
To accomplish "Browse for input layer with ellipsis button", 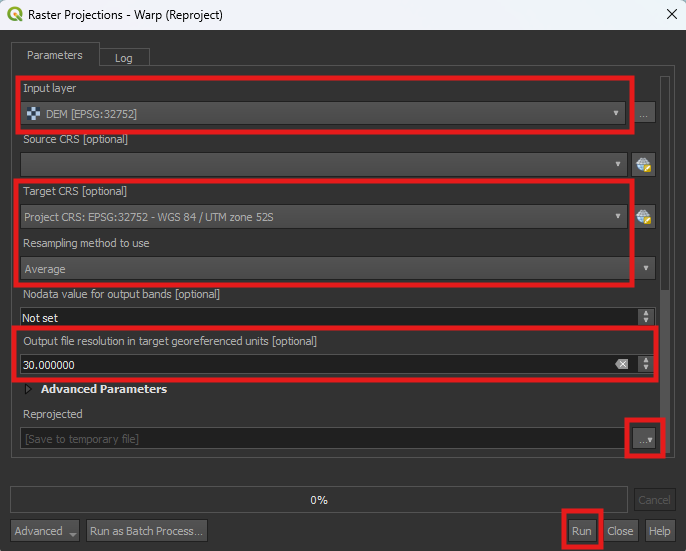I will [x=644, y=114].
